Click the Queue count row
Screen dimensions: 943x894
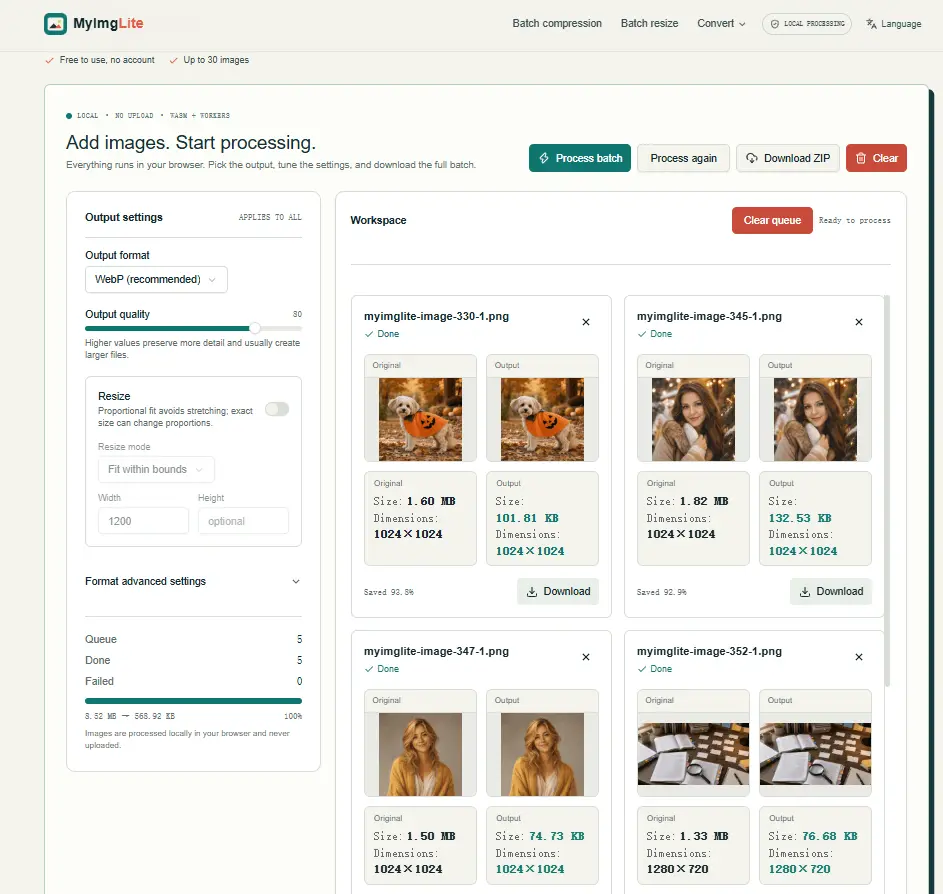193,639
